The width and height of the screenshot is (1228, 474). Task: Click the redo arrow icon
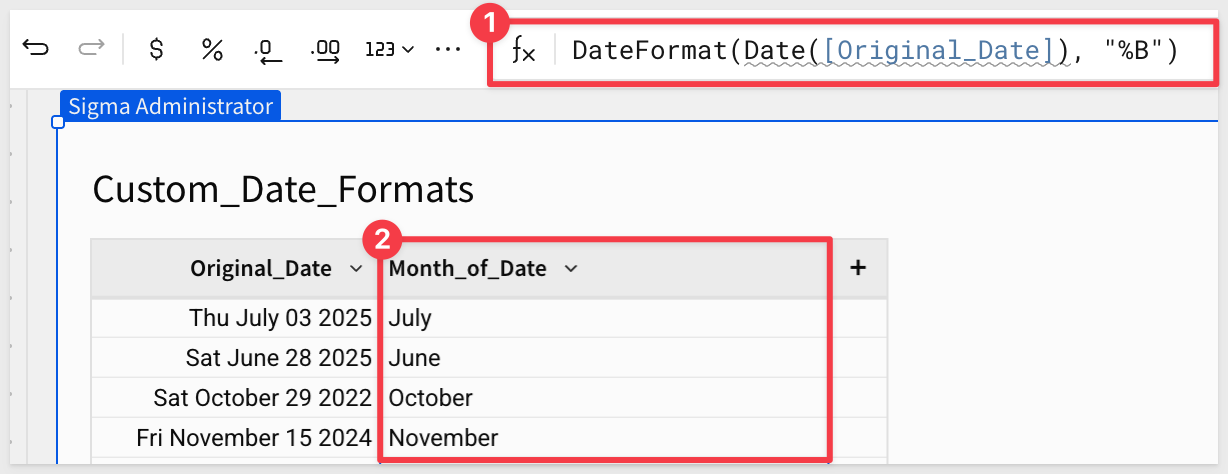pyautogui.click(x=91, y=48)
